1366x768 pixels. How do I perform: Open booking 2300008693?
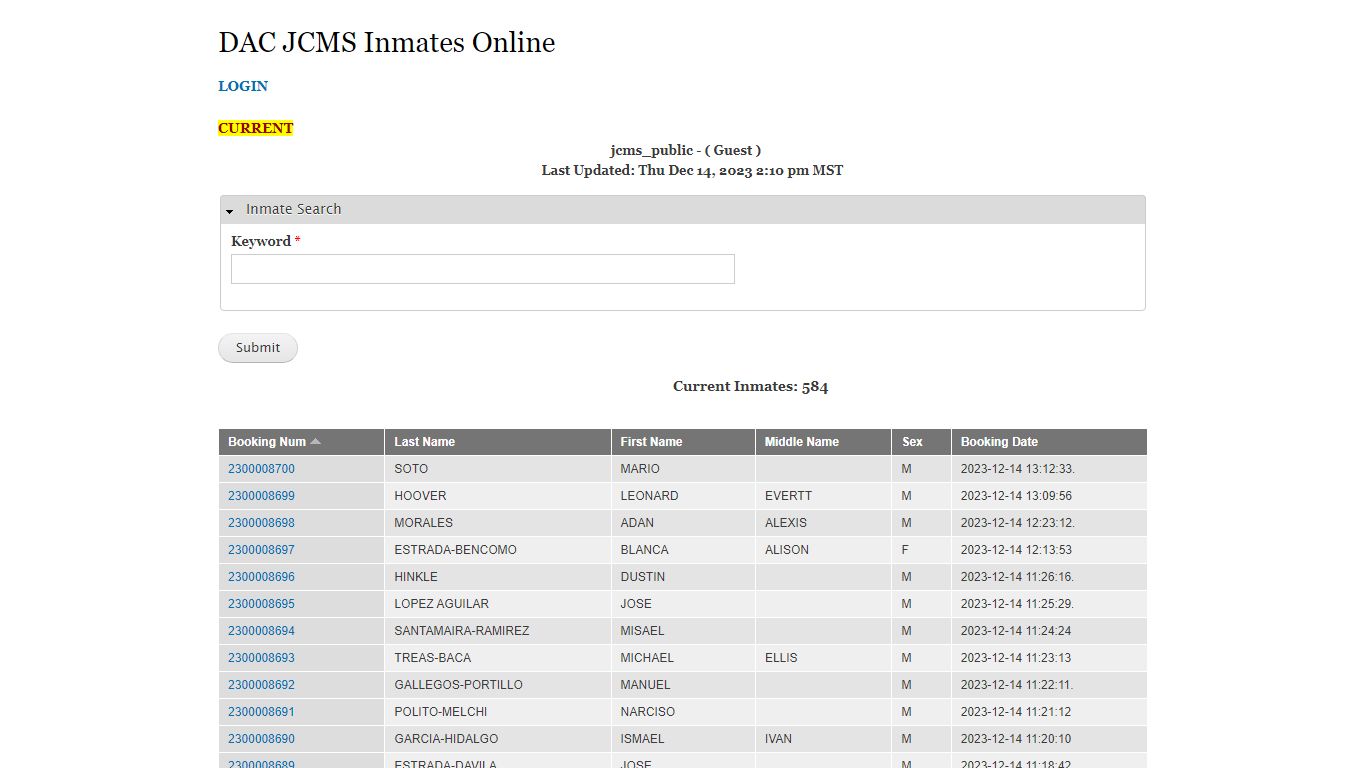(x=261, y=658)
